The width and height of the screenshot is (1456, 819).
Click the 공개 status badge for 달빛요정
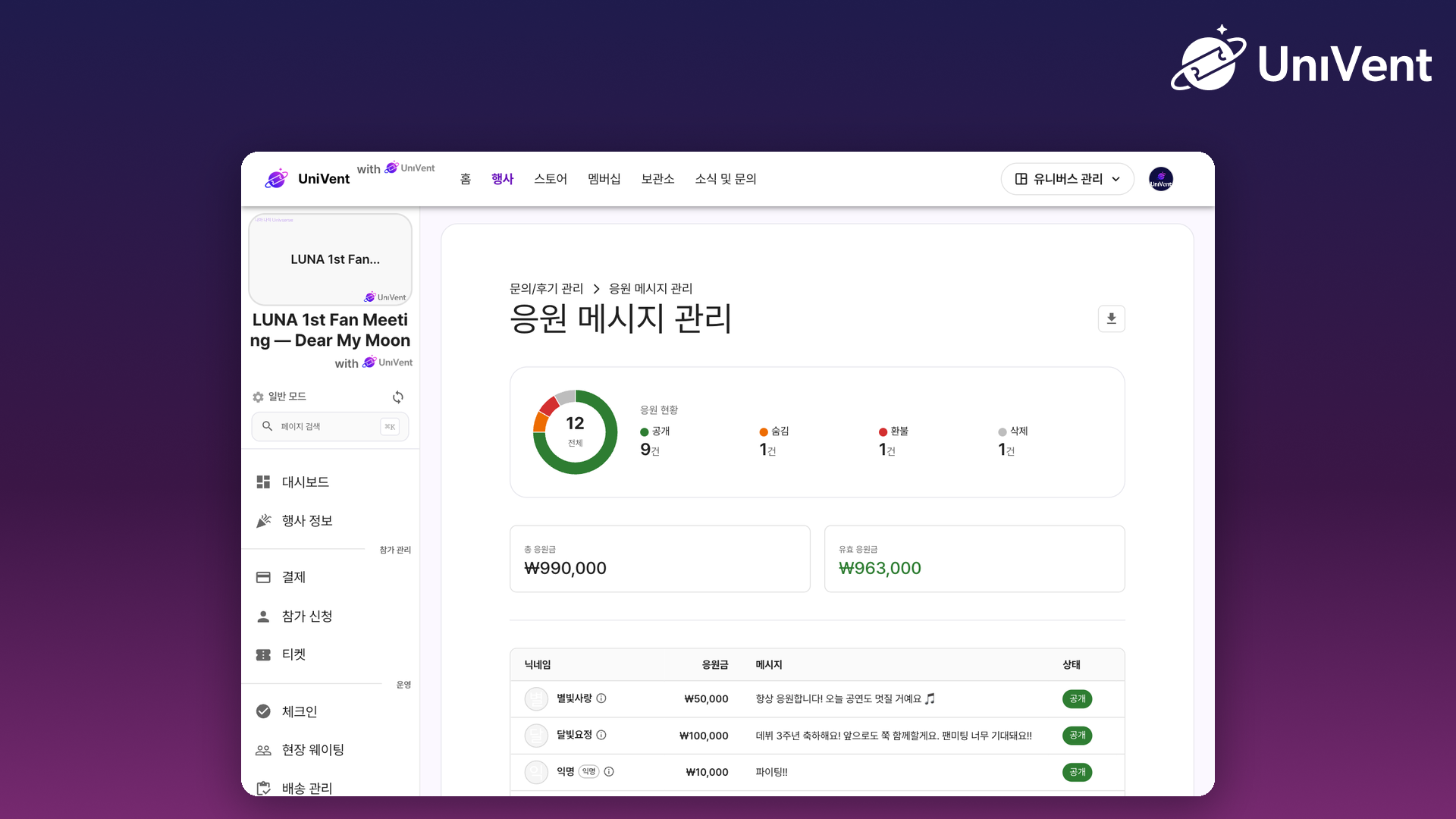tap(1077, 735)
